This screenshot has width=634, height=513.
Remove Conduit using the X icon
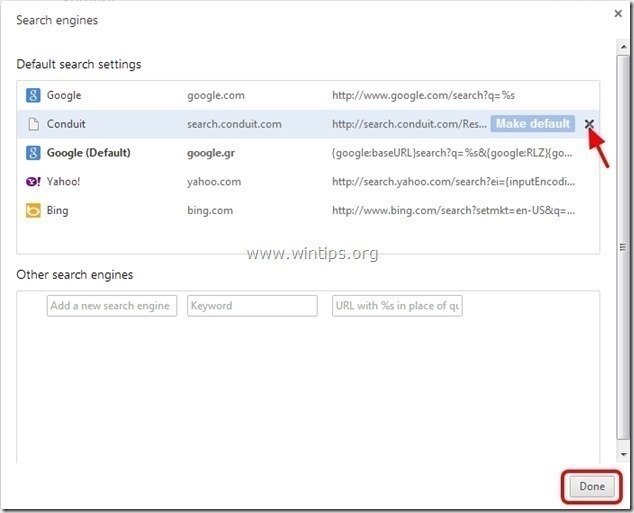tap(589, 124)
